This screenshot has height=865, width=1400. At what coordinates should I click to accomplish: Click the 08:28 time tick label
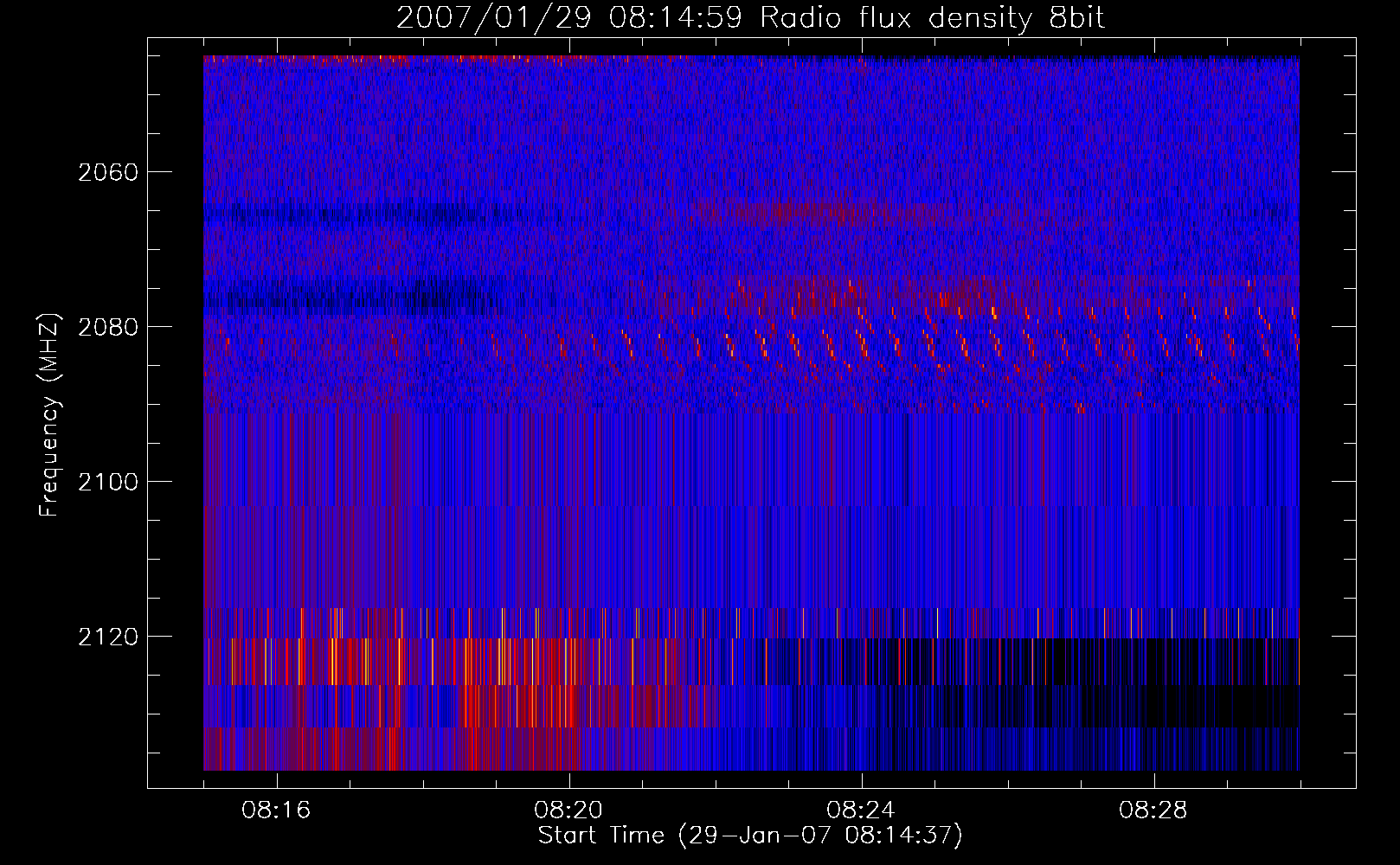[1153, 811]
